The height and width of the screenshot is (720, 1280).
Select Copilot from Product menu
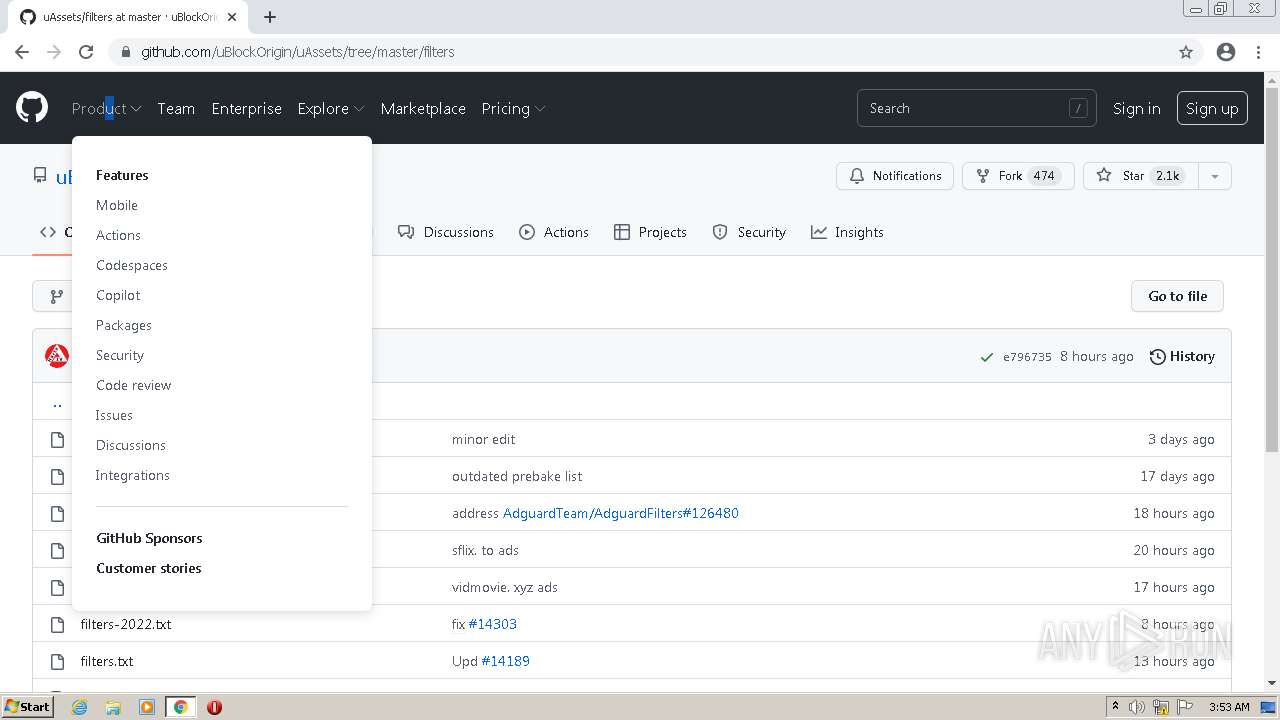coord(118,295)
